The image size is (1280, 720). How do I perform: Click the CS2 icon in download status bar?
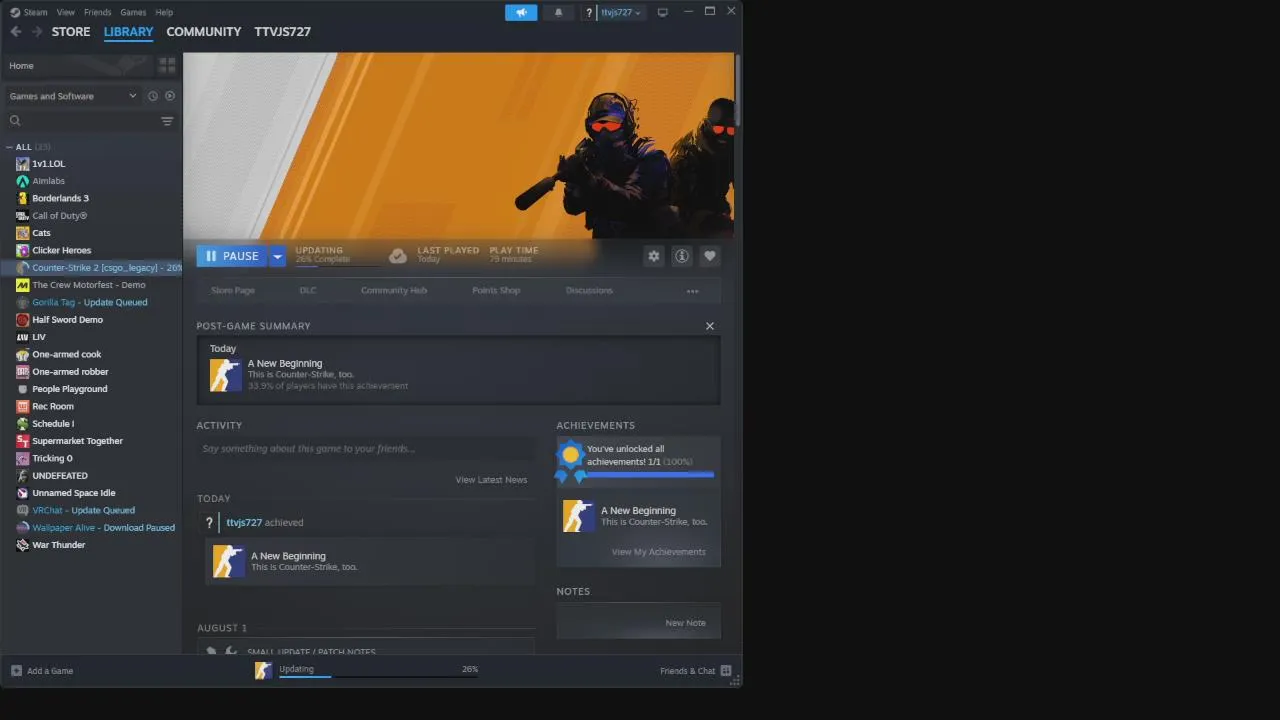(x=263, y=670)
